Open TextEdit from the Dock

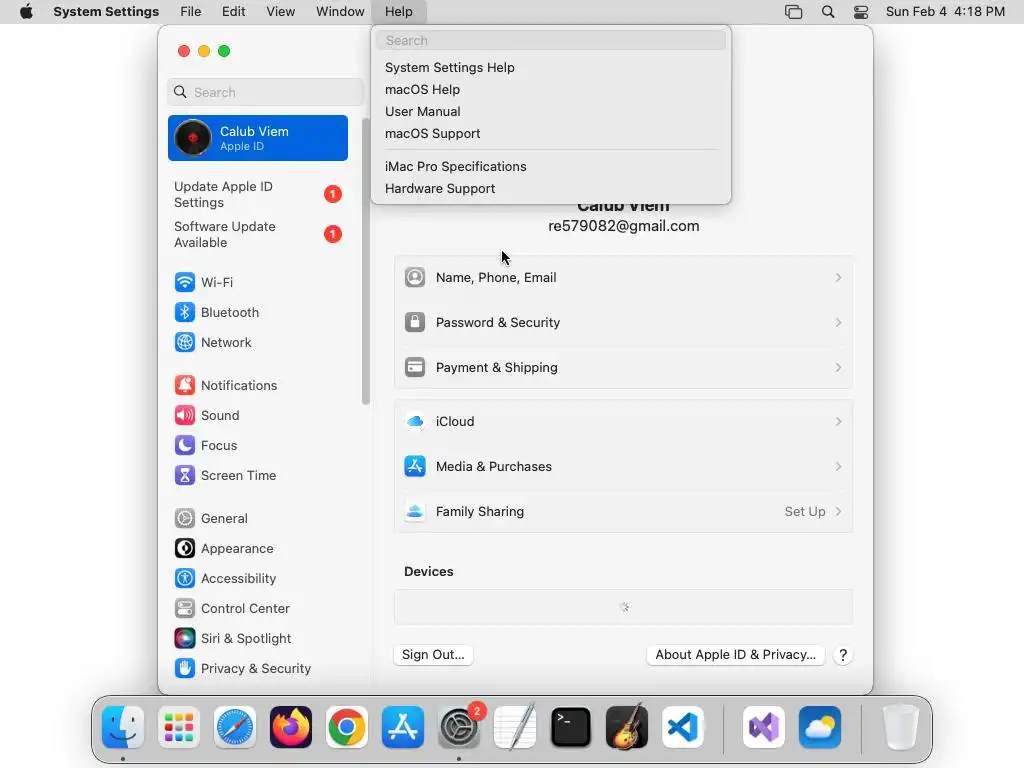coord(515,727)
